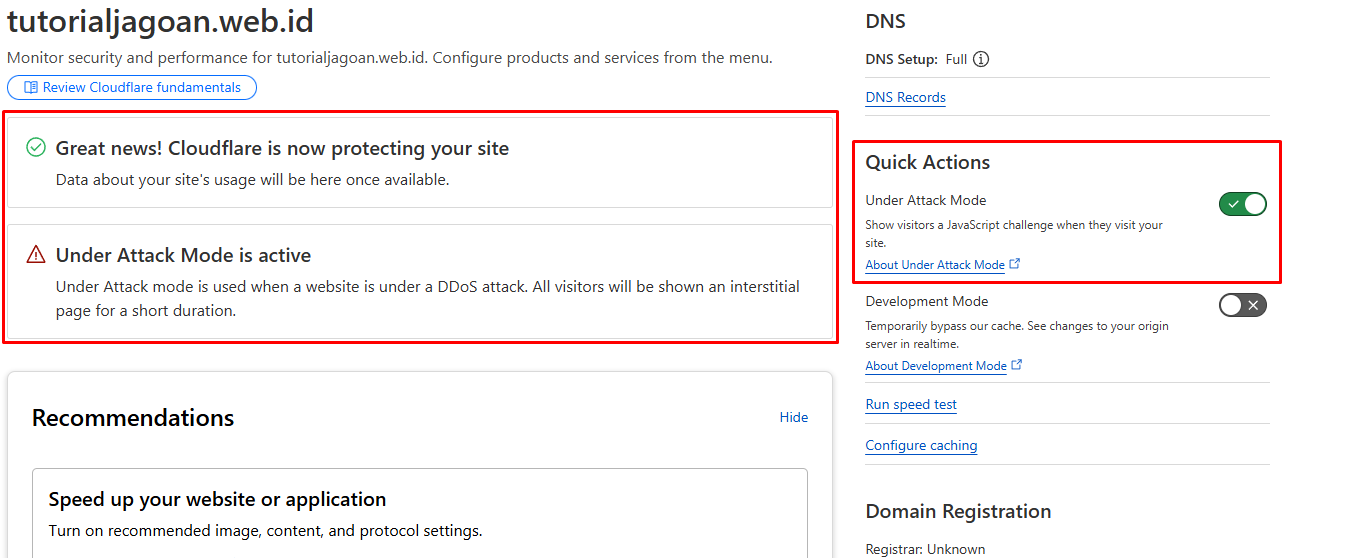
Task: Click external link icon after About Development Mode
Action: (1017, 365)
